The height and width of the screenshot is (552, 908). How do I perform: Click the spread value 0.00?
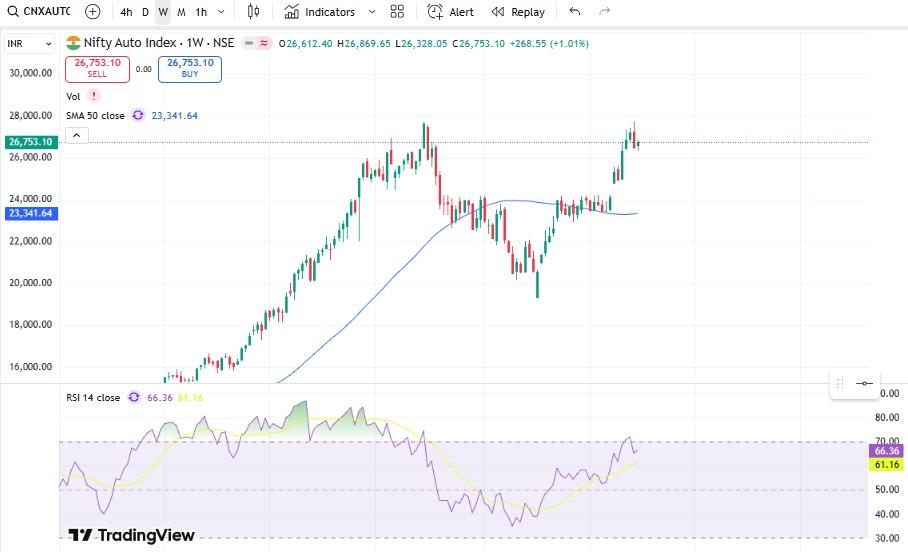click(144, 69)
